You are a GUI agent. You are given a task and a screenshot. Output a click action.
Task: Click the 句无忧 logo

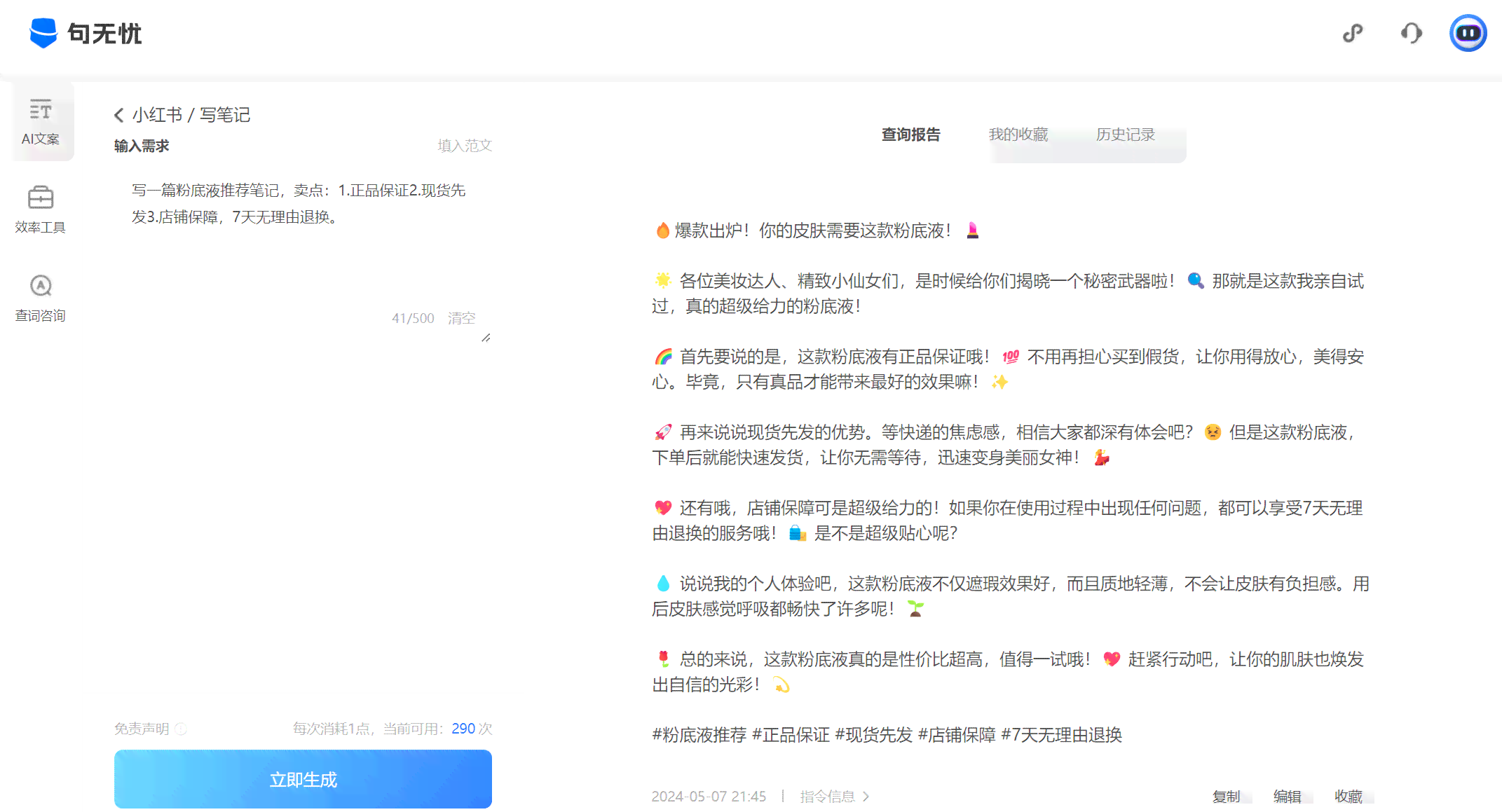click(x=86, y=33)
